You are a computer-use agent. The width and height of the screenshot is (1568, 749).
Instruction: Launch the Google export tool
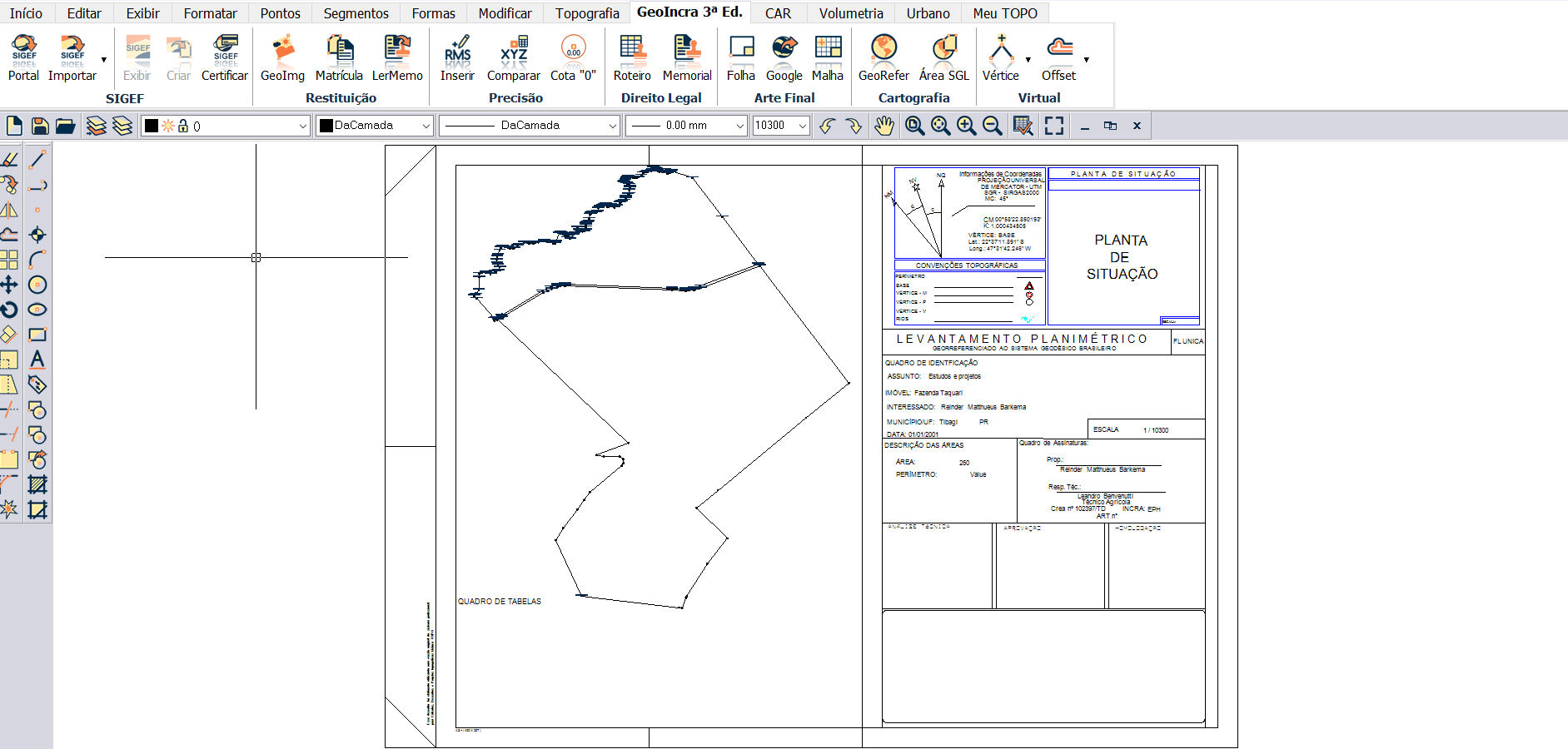coord(784,58)
